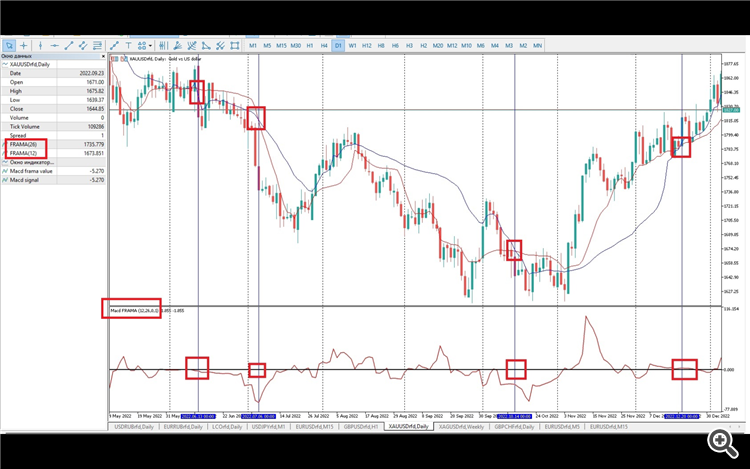Select M12 timeframe
This screenshot has height=469, width=750.
[452, 45]
